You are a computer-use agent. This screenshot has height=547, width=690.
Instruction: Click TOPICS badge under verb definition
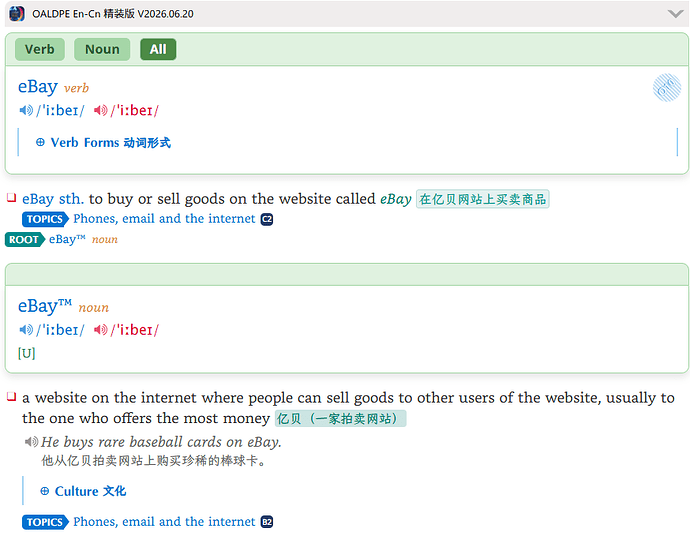click(45, 219)
